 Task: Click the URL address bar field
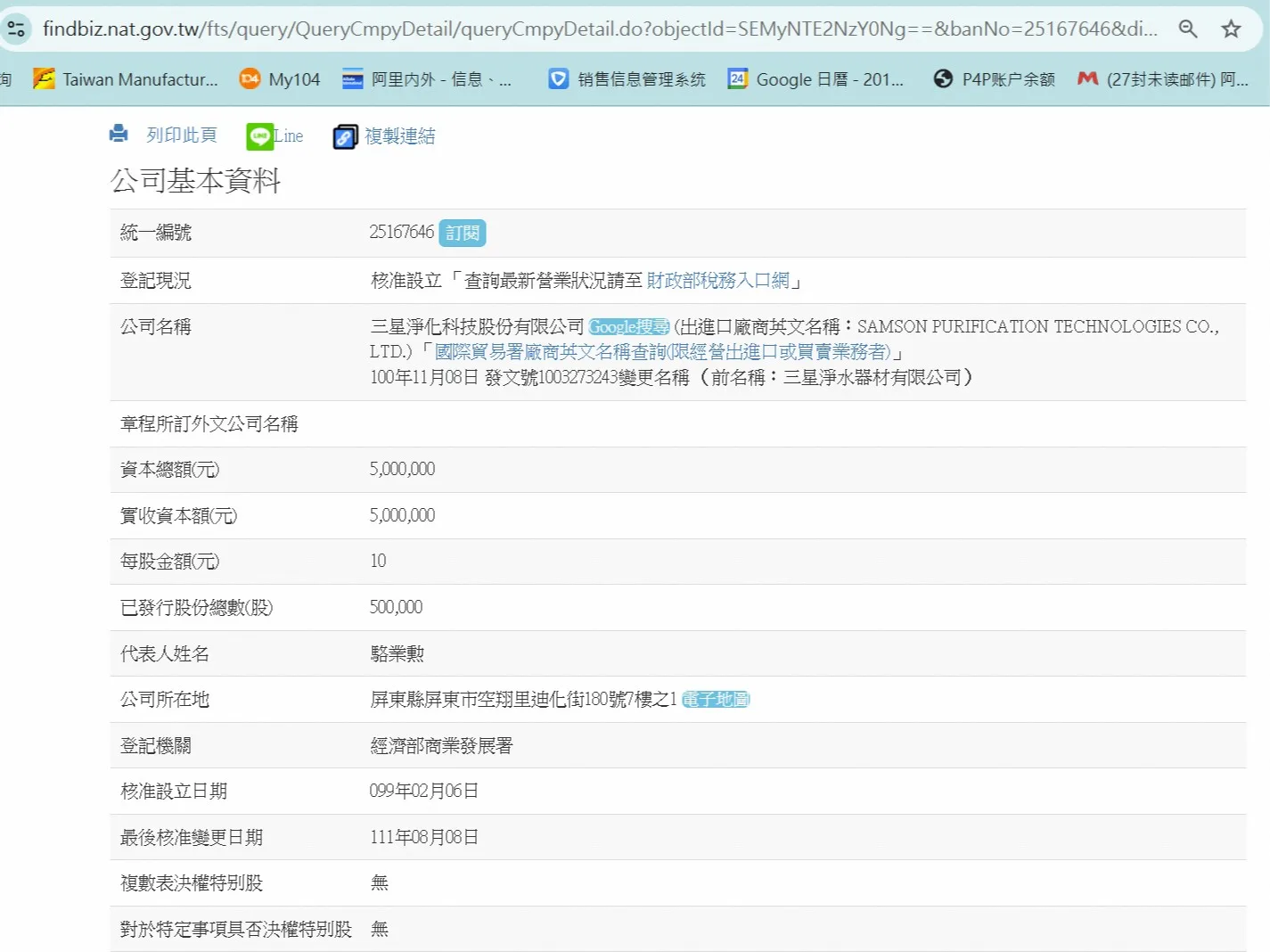click(599, 29)
